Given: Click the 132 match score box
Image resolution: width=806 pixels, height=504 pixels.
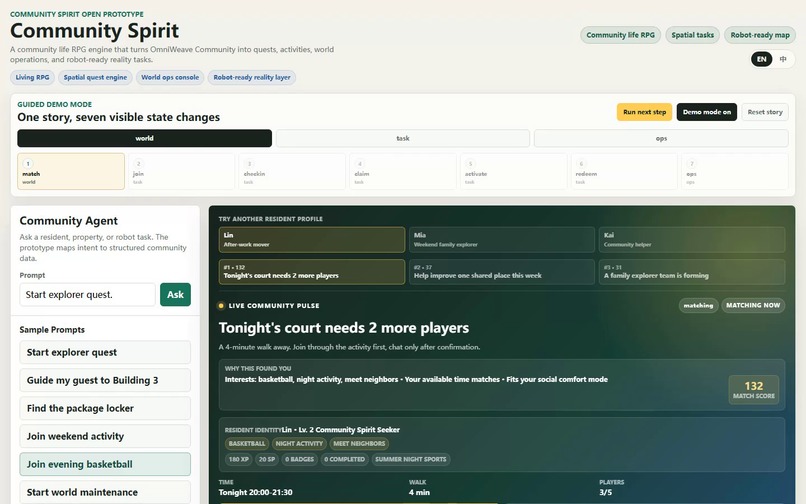Looking at the screenshot, I should 754,389.
